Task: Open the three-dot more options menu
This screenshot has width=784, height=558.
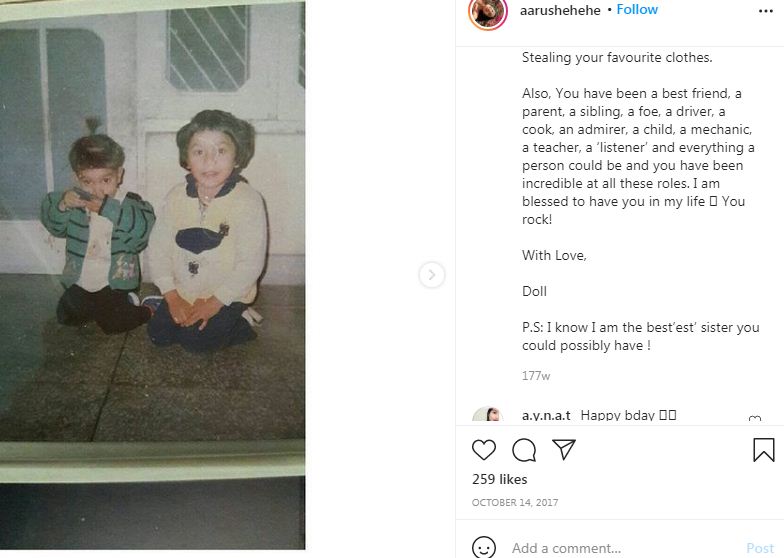Action: coord(766,11)
